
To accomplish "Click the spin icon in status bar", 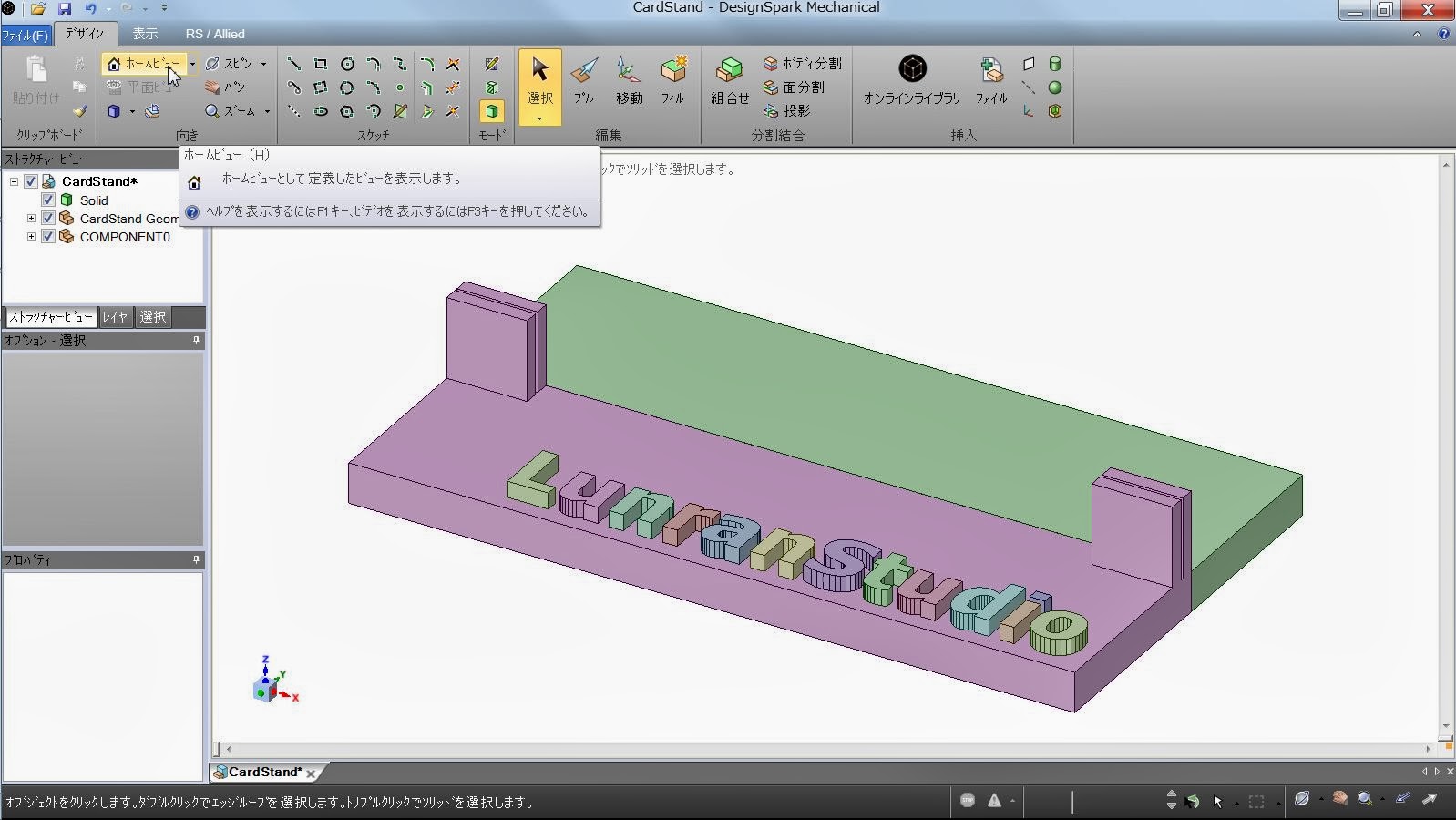I will [1302, 798].
